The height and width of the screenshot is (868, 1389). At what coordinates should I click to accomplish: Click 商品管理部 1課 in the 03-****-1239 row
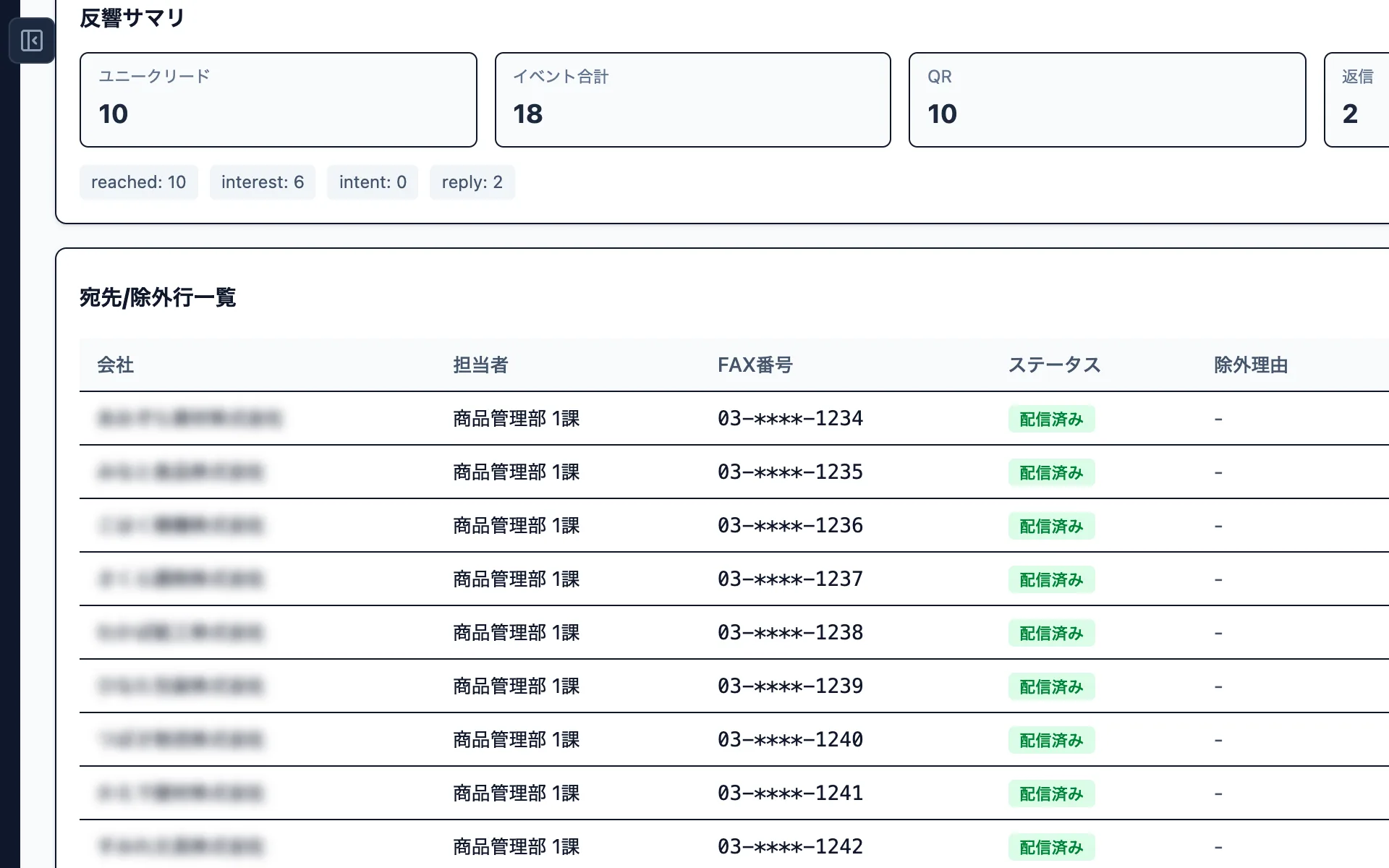pyautogui.click(x=517, y=686)
